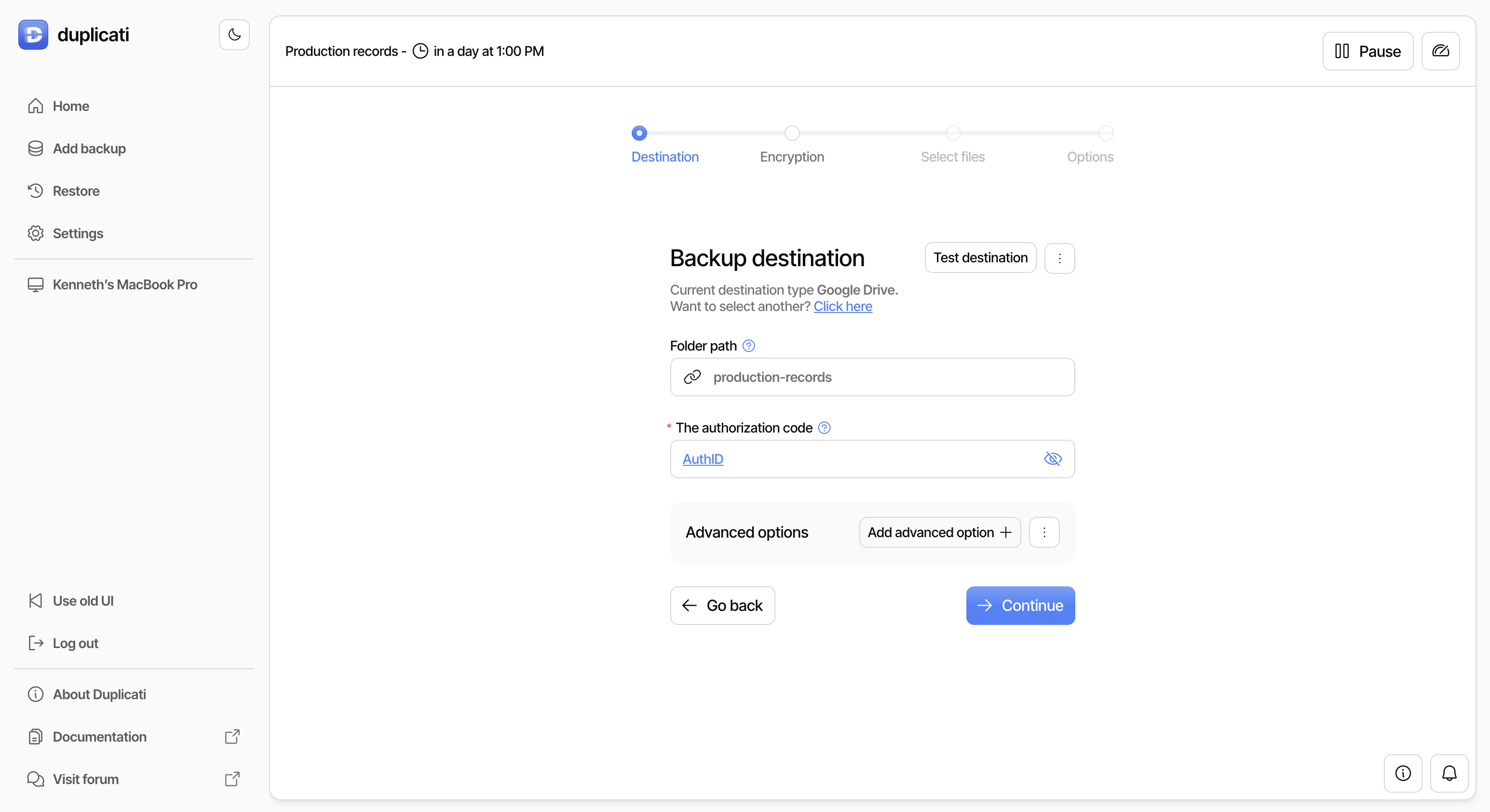Image resolution: width=1490 pixels, height=812 pixels.
Task: Jump to Encryption step on progress bar
Action: point(791,134)
